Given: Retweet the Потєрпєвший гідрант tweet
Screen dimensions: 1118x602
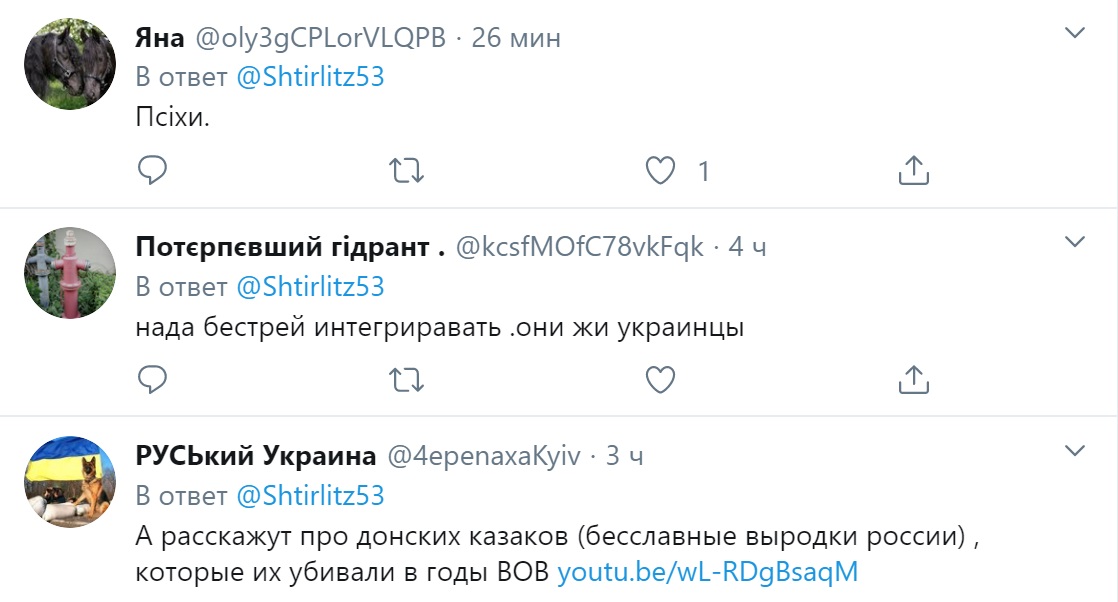Looking at the screenshot, I should pyautogui.click(x=405, y=379).
